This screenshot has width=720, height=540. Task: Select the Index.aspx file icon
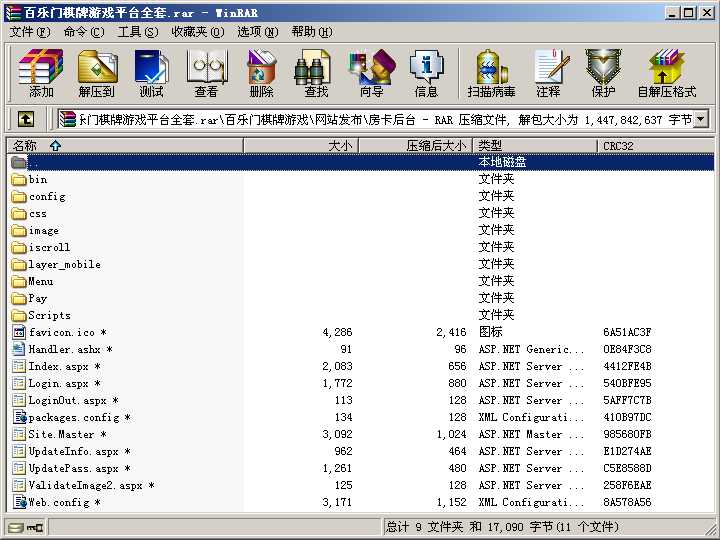pyautogui.click(x=19, y=366)
